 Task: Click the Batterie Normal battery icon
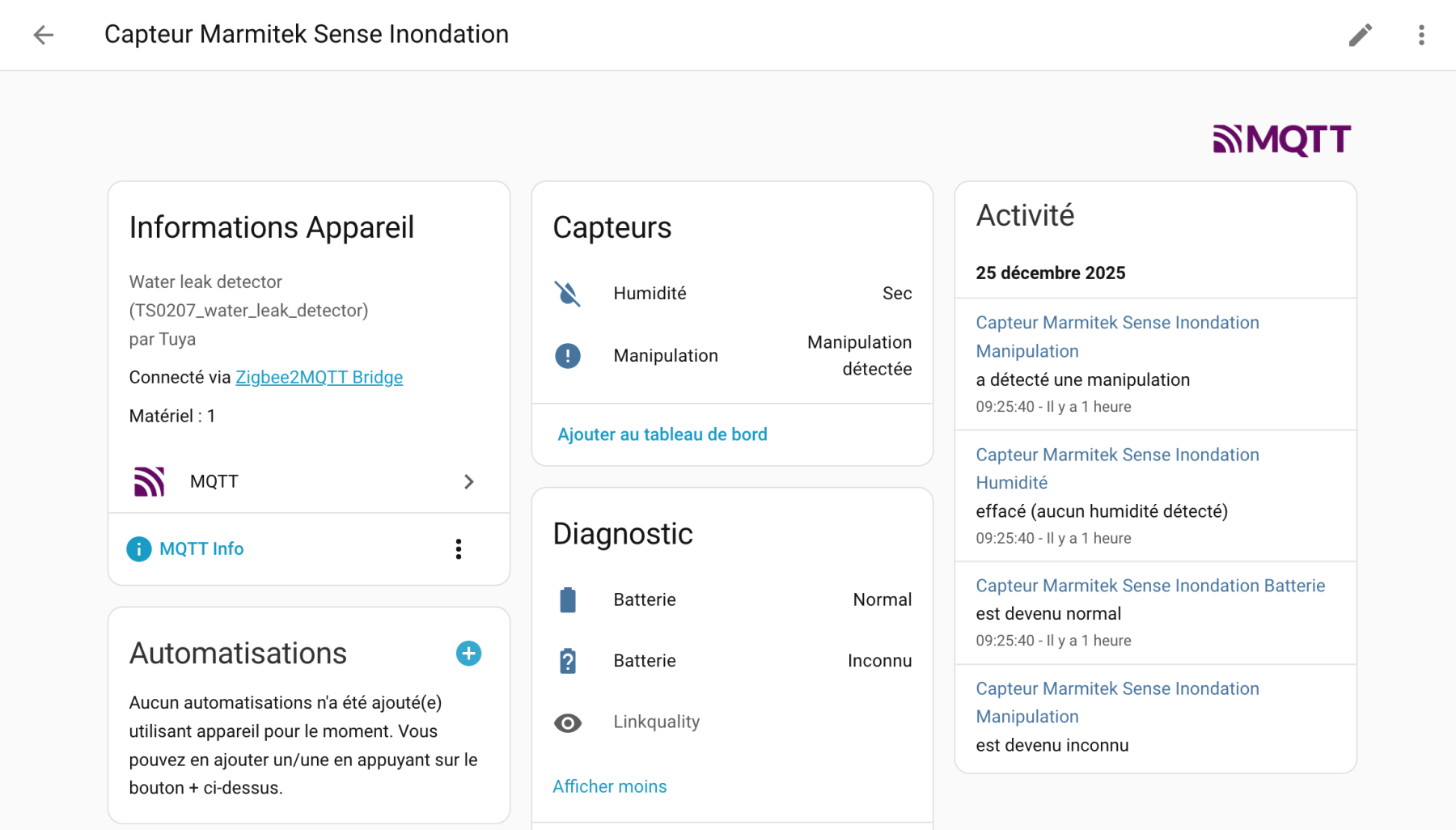coord(568,600)
